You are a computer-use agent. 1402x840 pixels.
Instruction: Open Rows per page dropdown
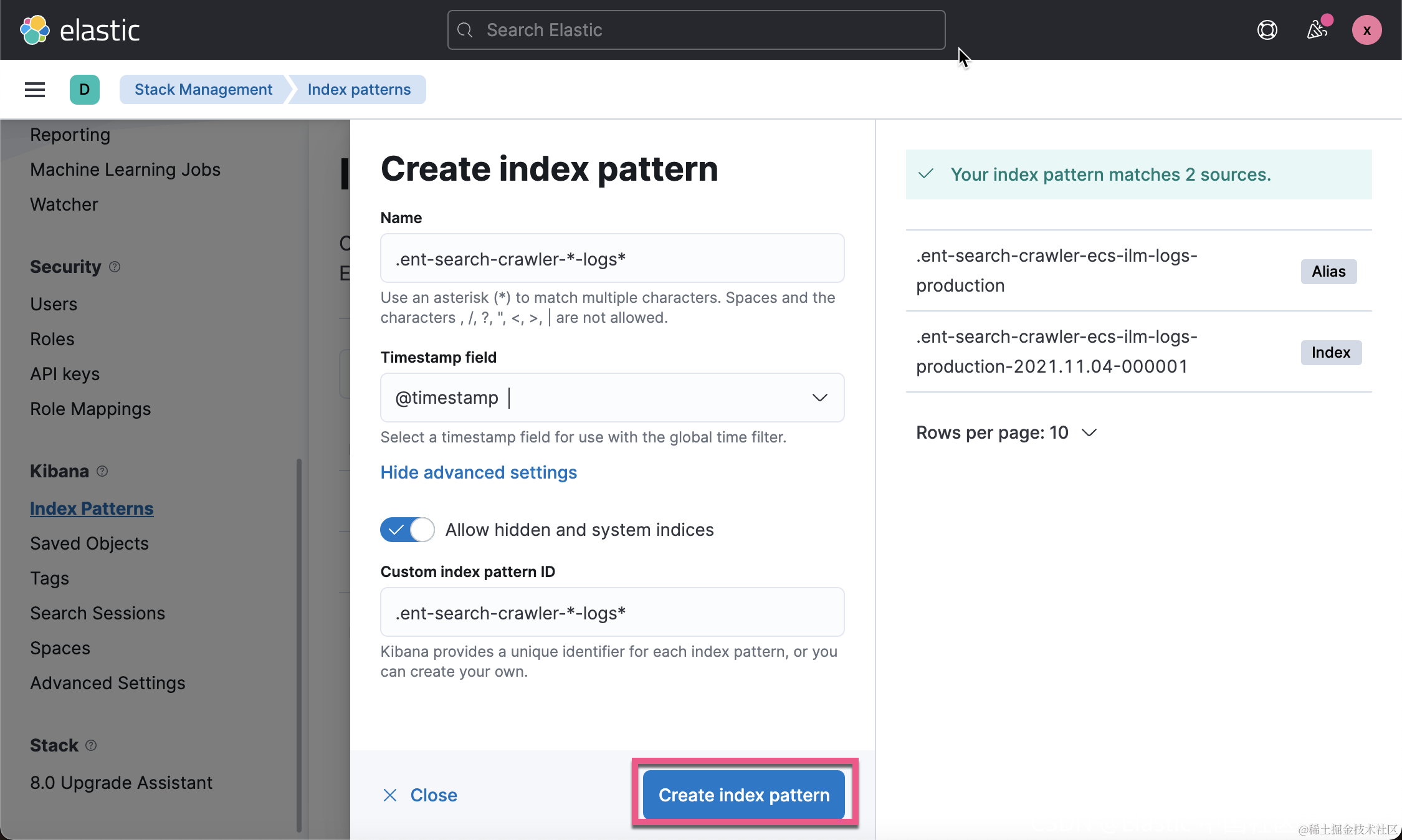(x=1006, y=432)
